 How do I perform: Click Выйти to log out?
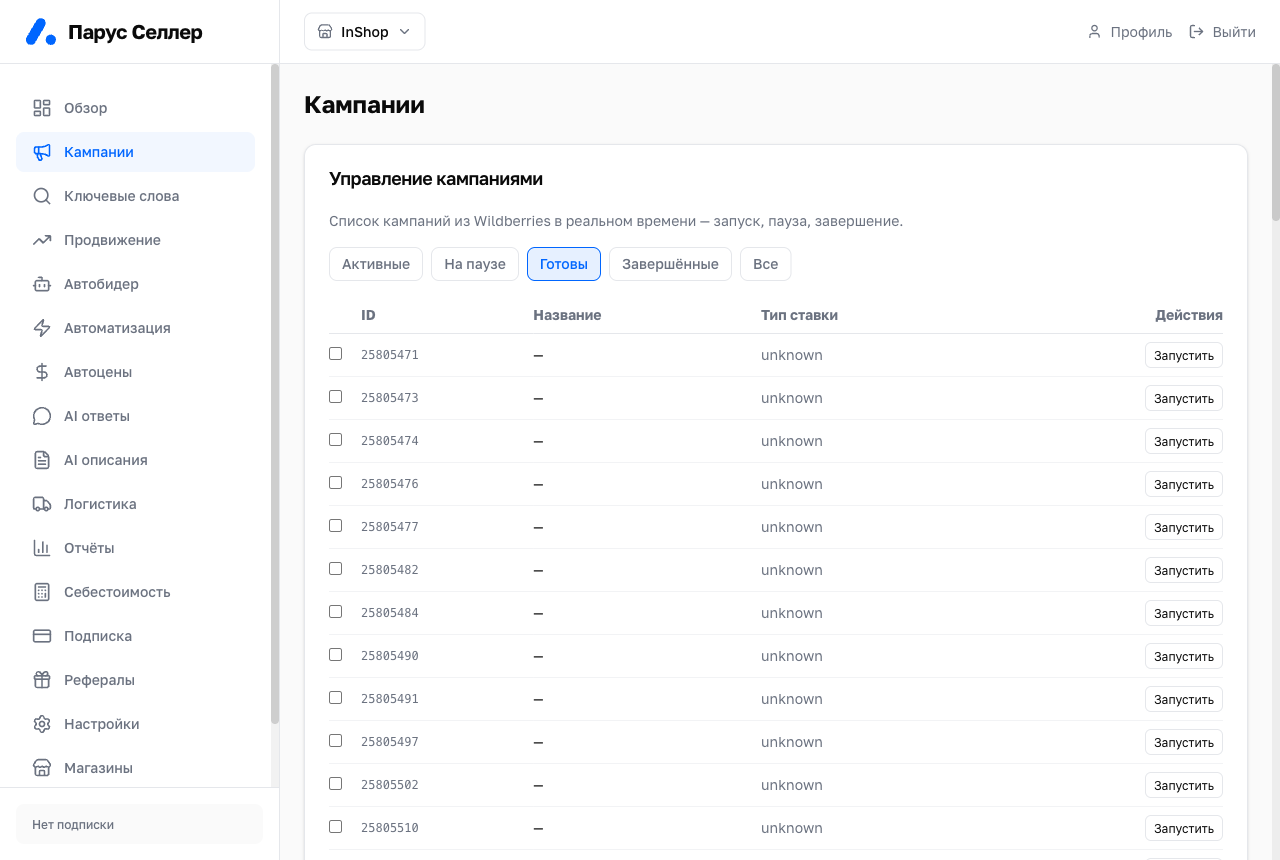1222,32
